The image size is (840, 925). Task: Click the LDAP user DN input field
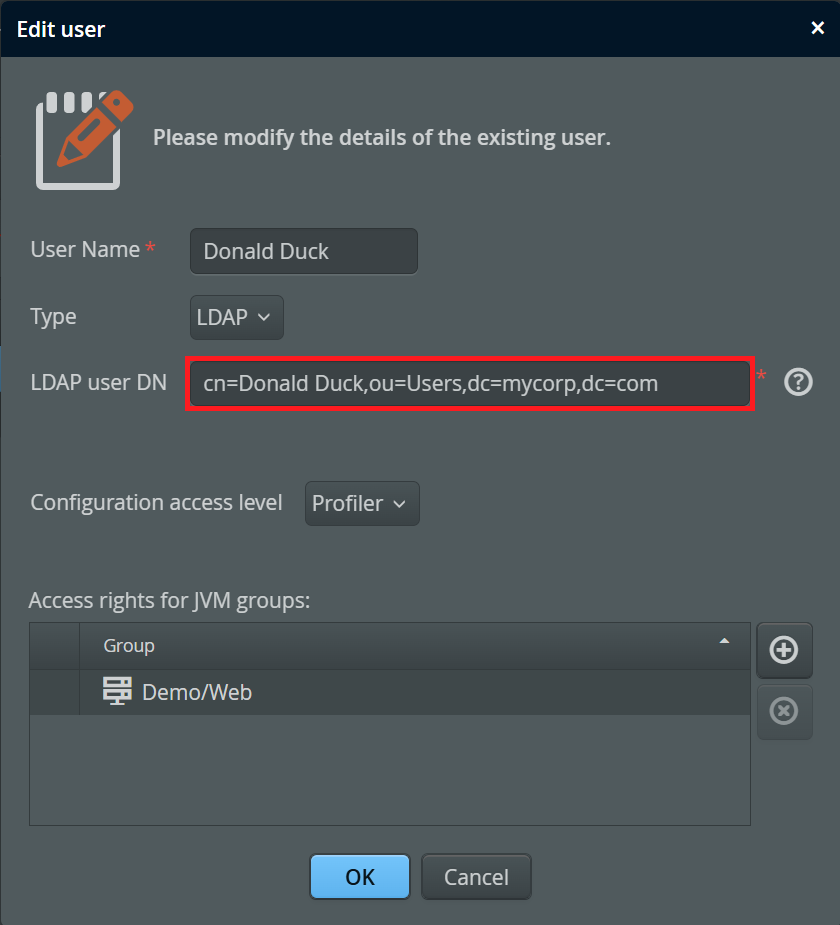[468, 383]
